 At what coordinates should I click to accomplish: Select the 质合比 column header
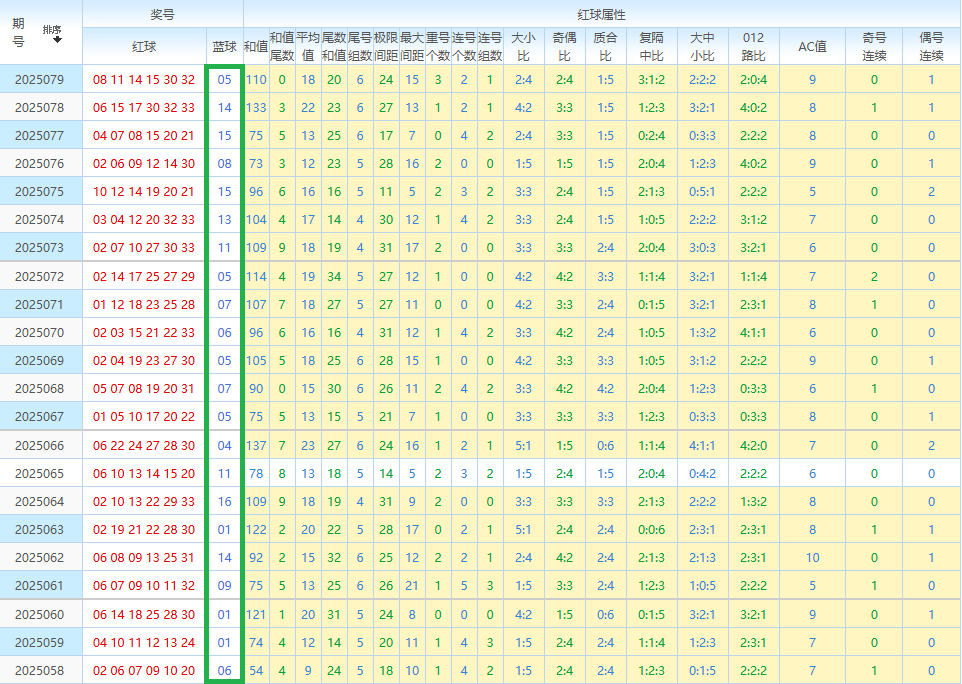(606, 47)
